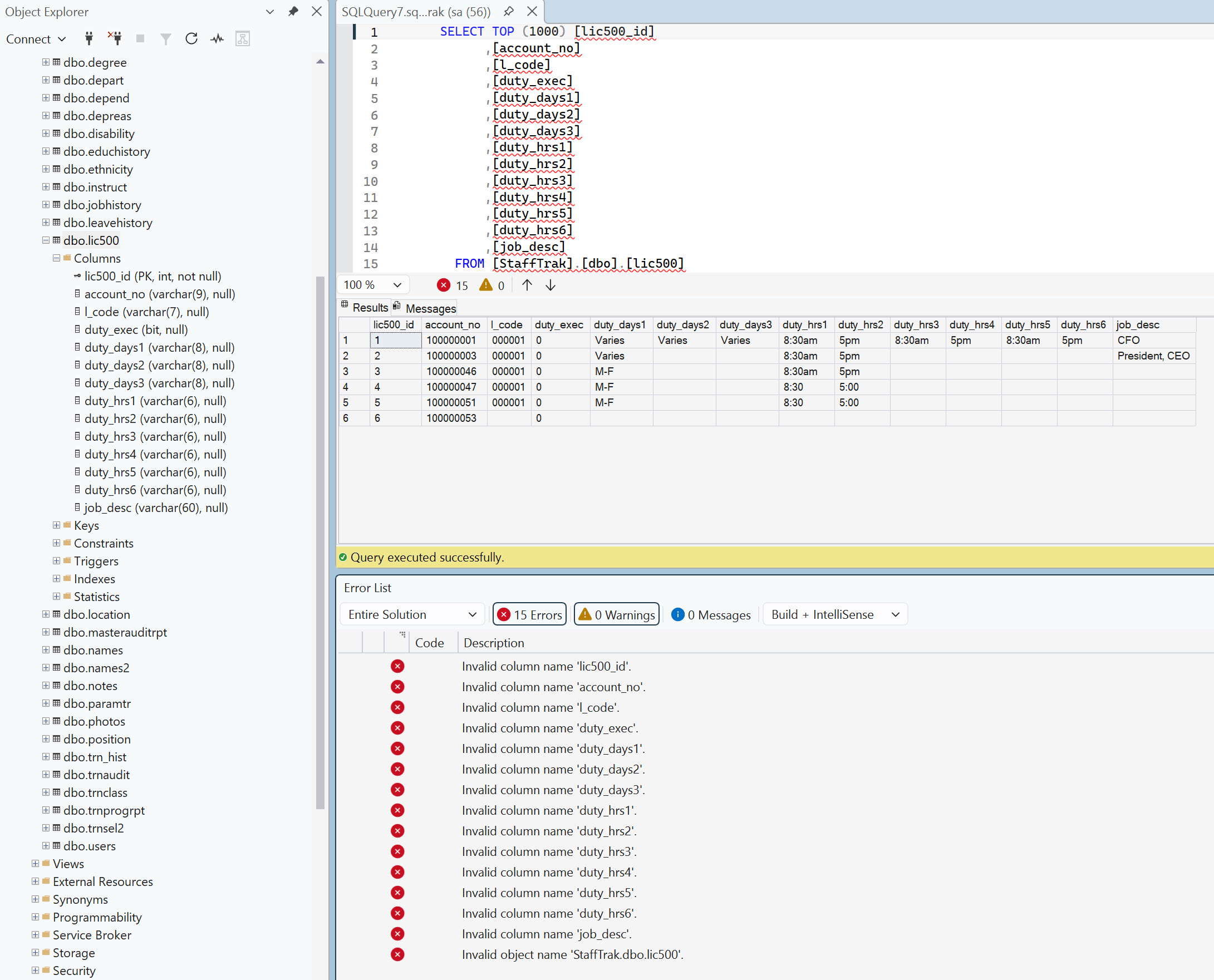Open the Activity Monitor icon
1214x980 pixels.
tap(218, 38)
